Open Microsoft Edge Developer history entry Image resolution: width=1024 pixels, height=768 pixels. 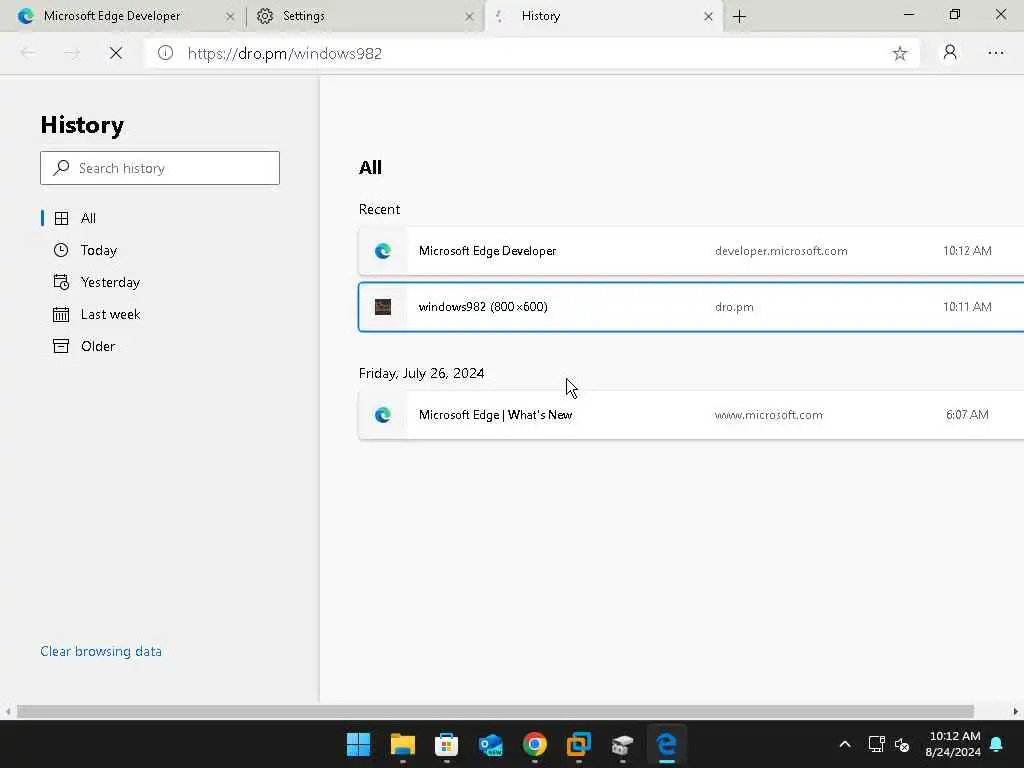[x=691, y=251]
